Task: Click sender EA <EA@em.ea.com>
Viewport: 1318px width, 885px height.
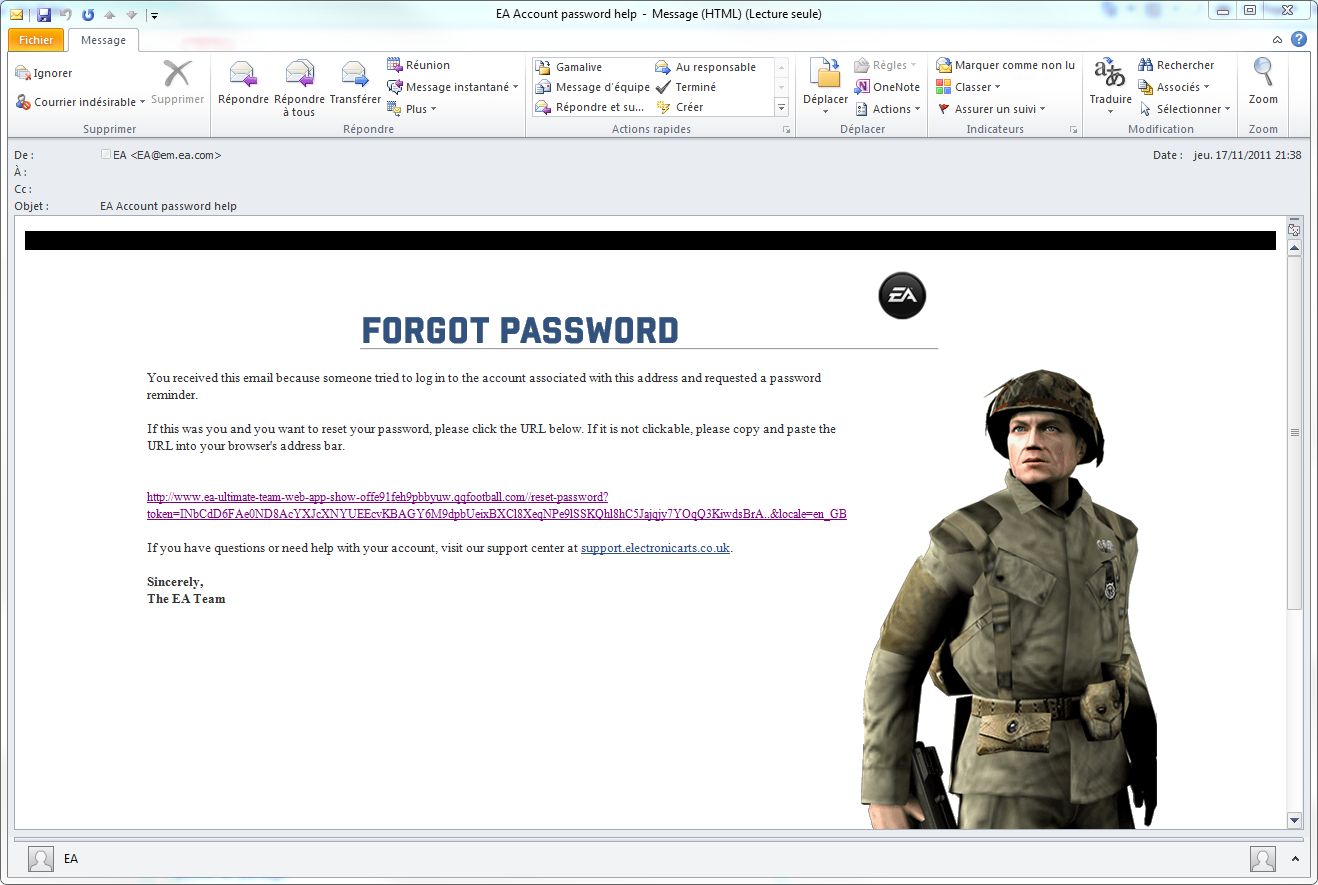Action: point(167,155)
